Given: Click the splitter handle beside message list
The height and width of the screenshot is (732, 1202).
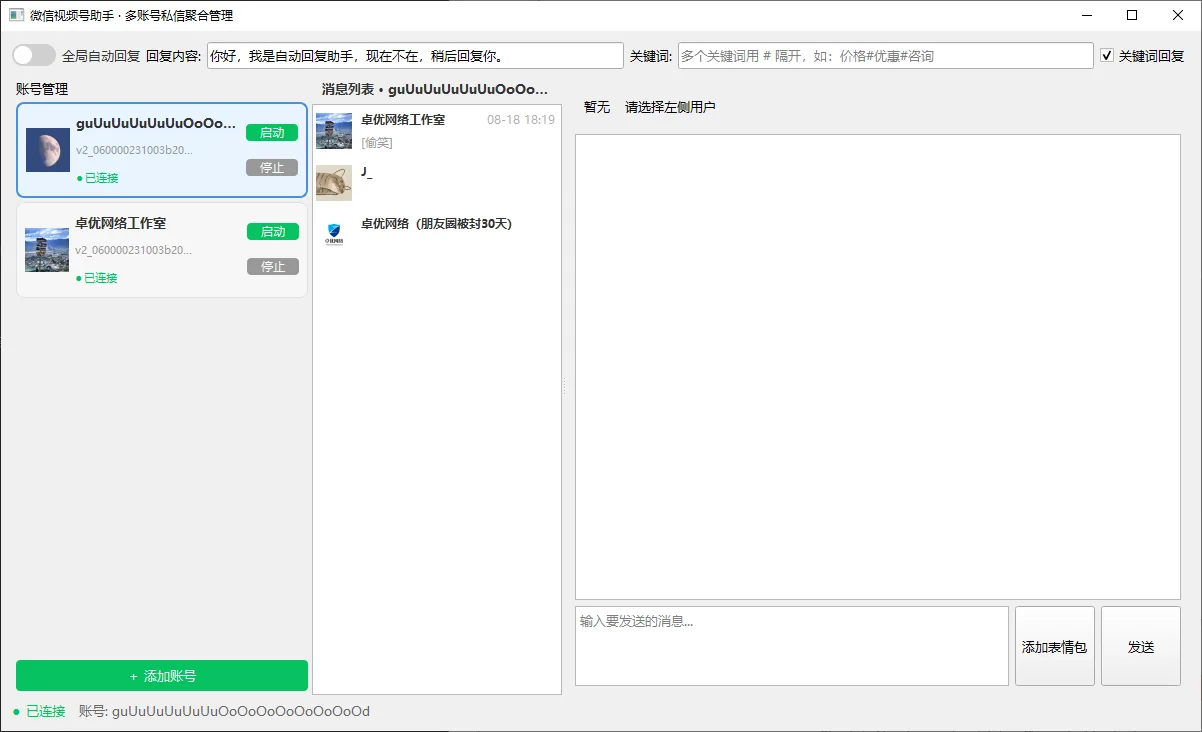Looking at the screenshot, I should pyautogui.click(x=564, y=386).
